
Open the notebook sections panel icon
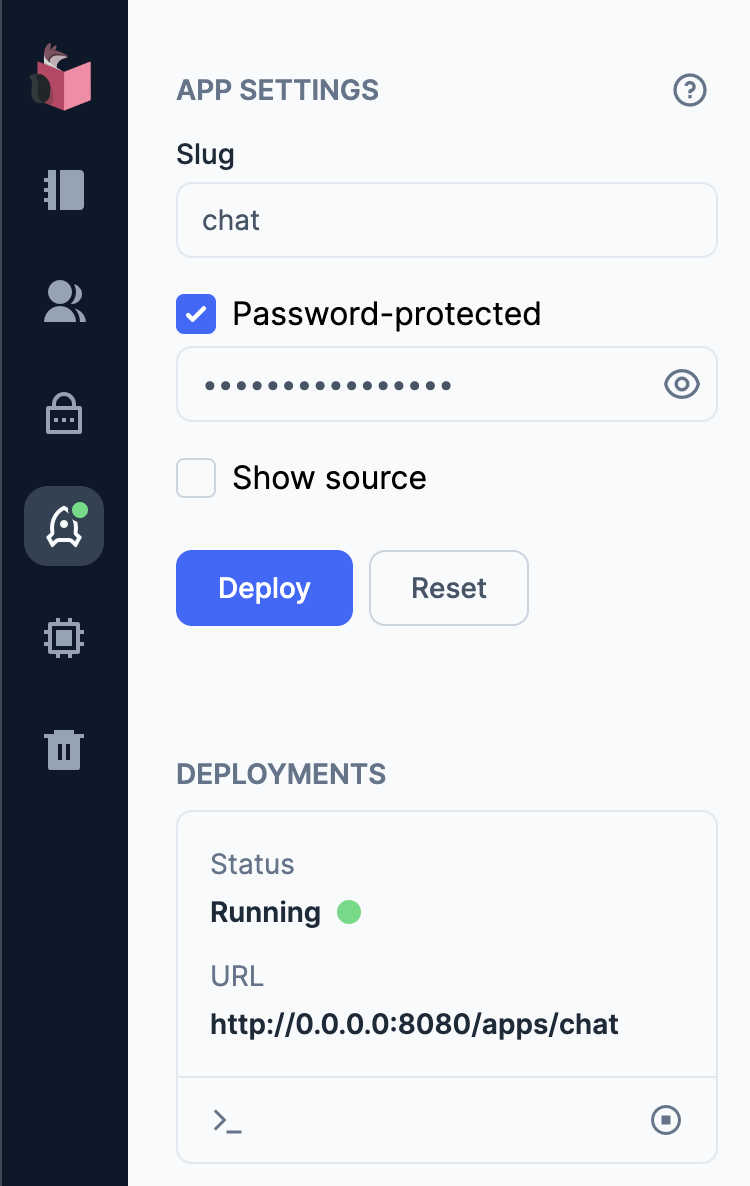64,189
